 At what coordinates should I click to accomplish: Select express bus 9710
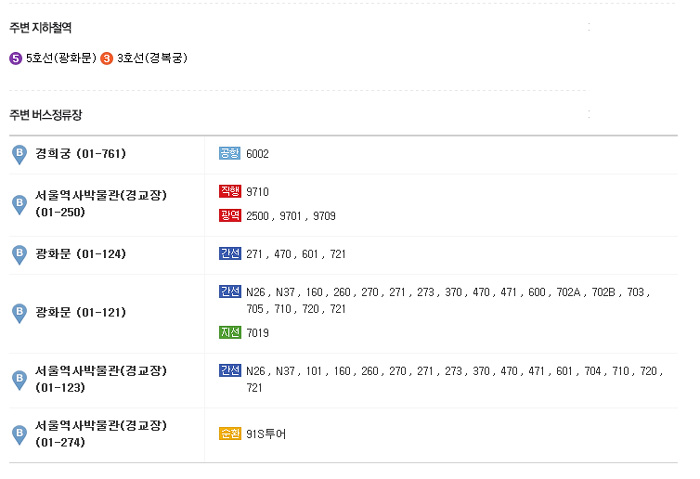(258, 192)
